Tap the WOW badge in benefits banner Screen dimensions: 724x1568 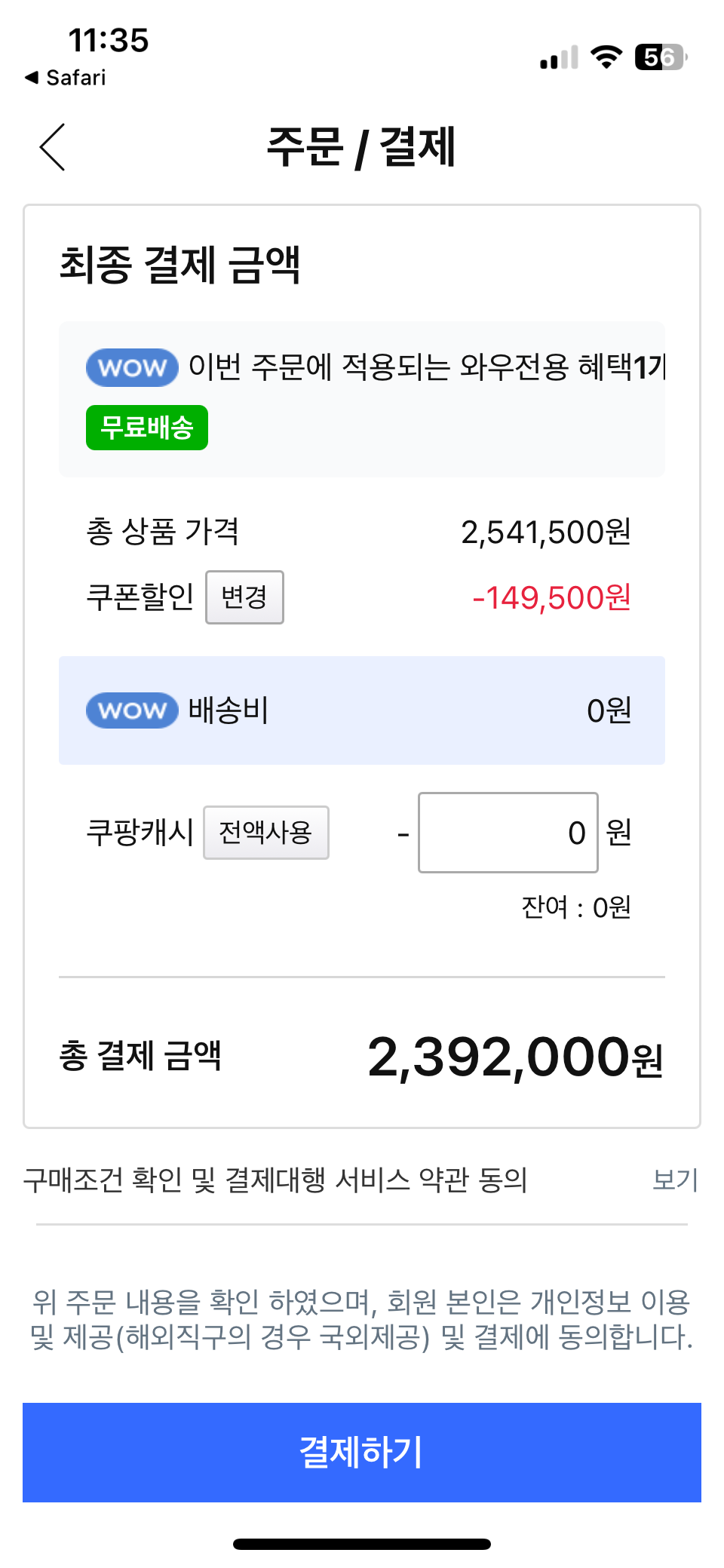tap(132, 368)
